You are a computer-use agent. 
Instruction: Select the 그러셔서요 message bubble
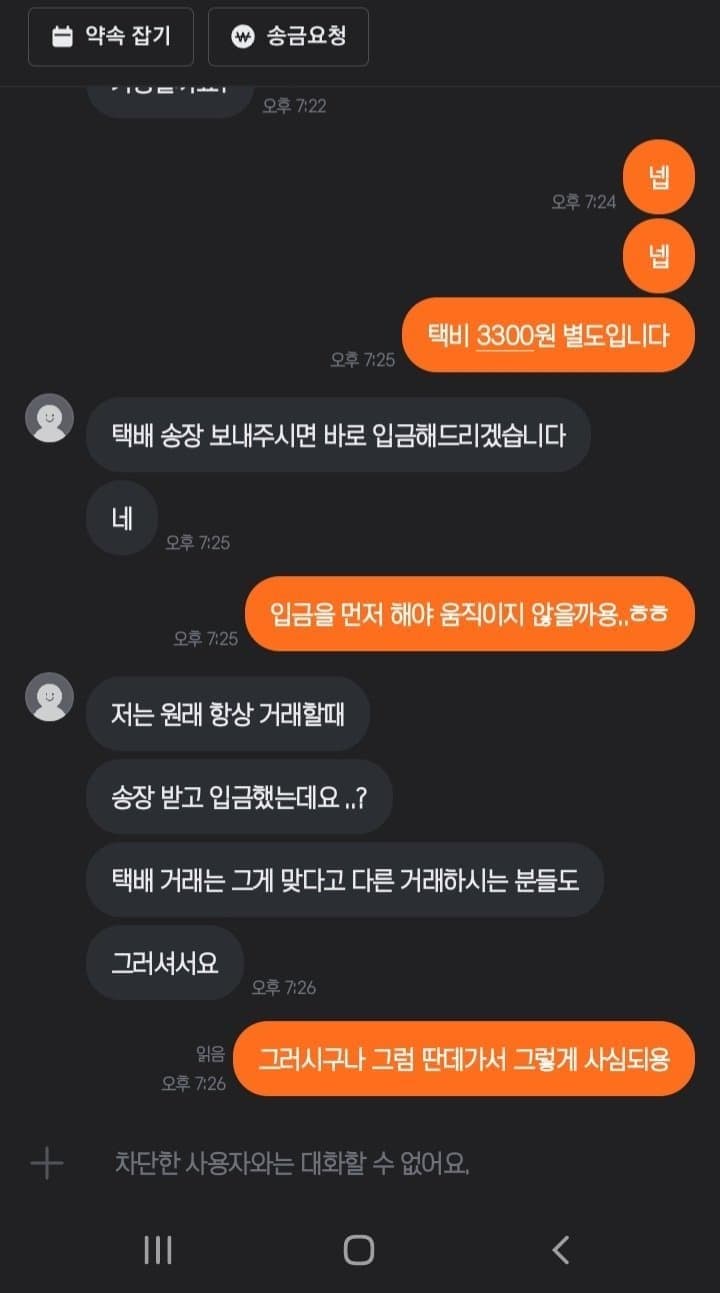[165, 962]
